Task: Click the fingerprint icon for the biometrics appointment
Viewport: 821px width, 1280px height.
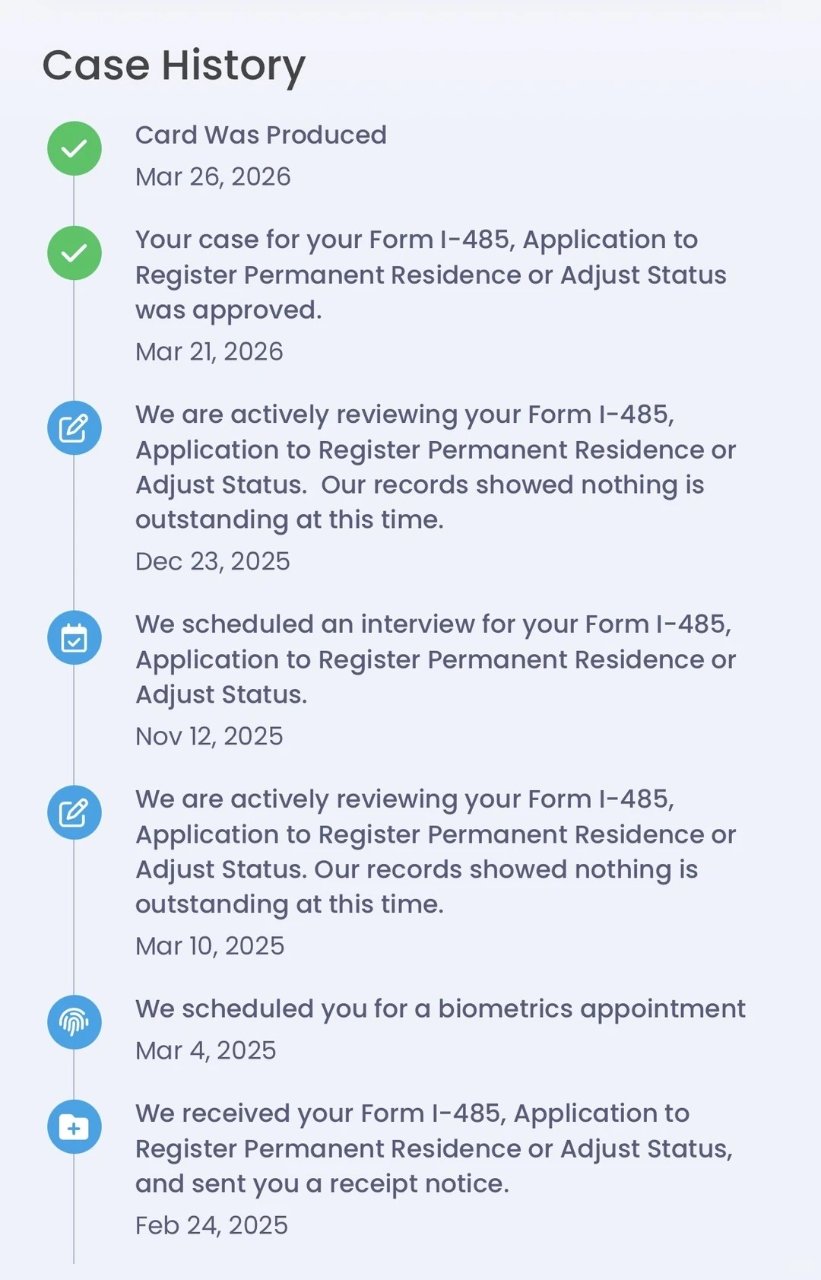Action: pos(74,1022)
